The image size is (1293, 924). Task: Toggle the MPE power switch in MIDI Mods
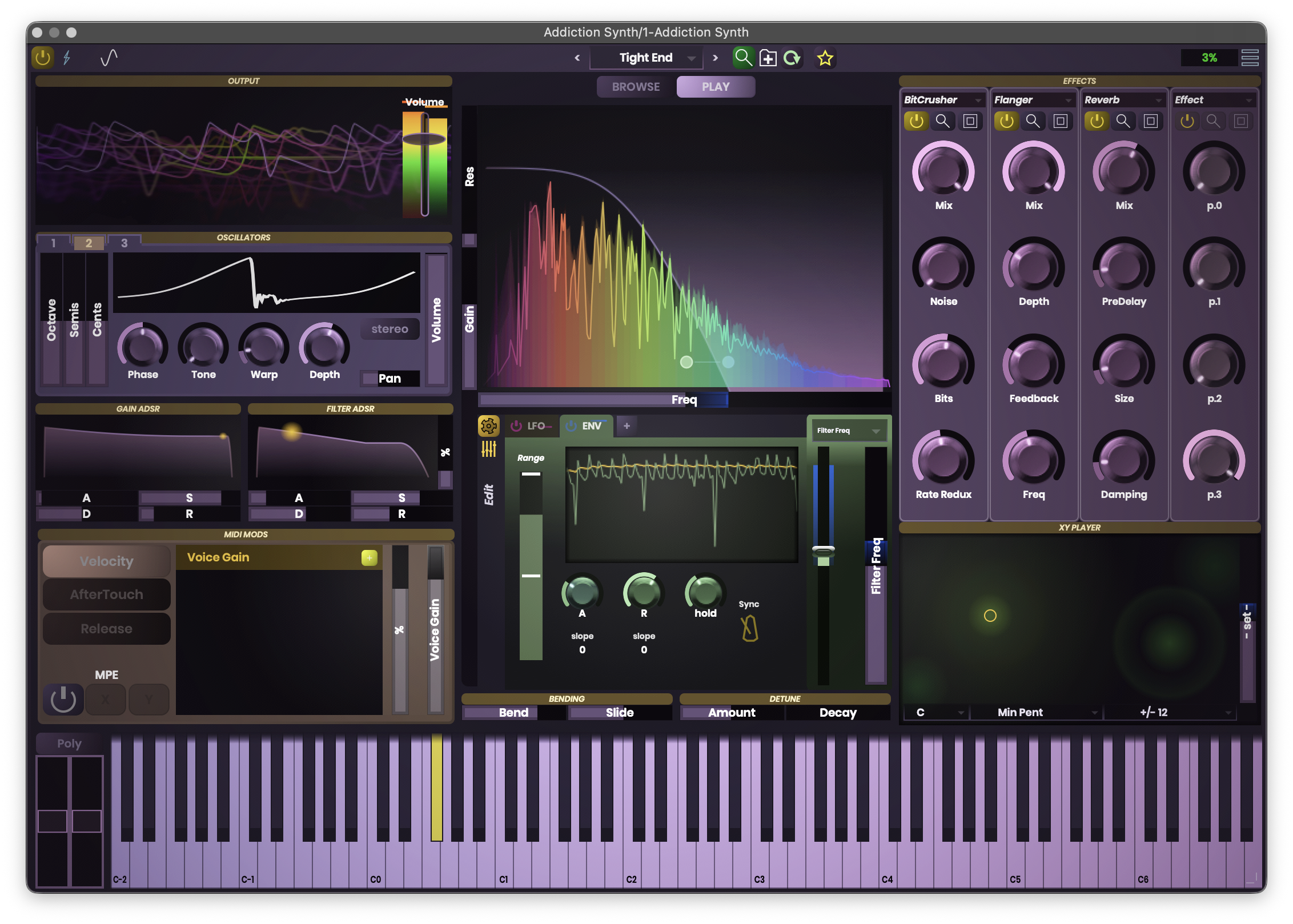pos(62,699)
